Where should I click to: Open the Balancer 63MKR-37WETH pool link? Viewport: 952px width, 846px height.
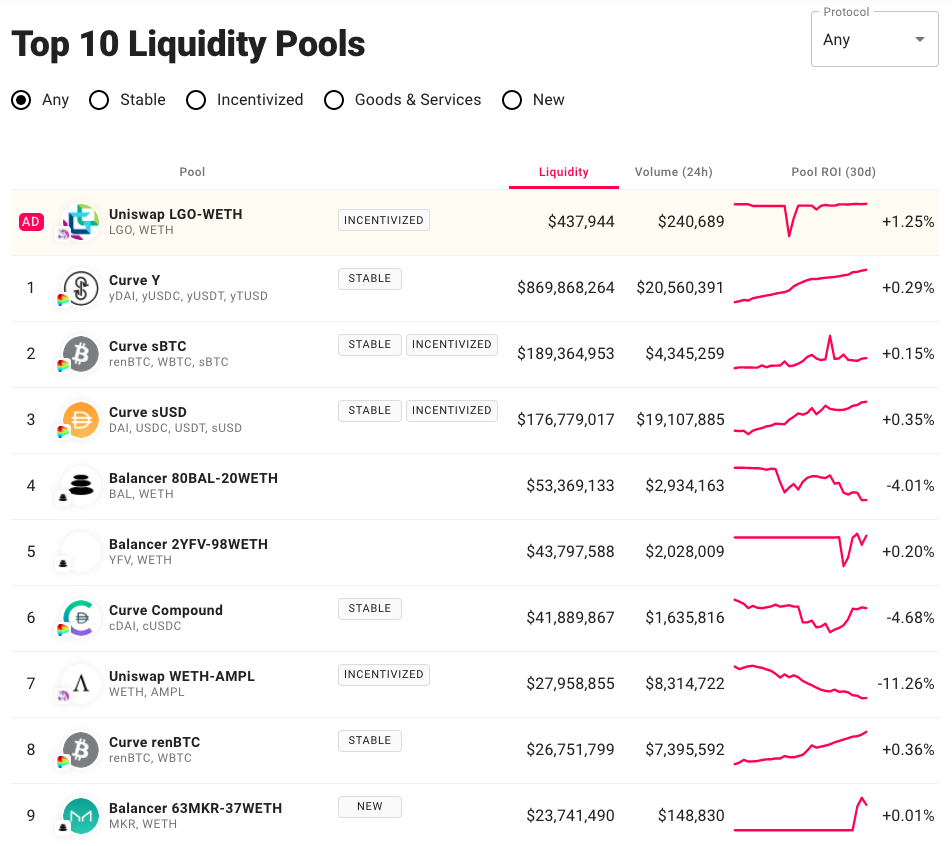click(196, 808)
